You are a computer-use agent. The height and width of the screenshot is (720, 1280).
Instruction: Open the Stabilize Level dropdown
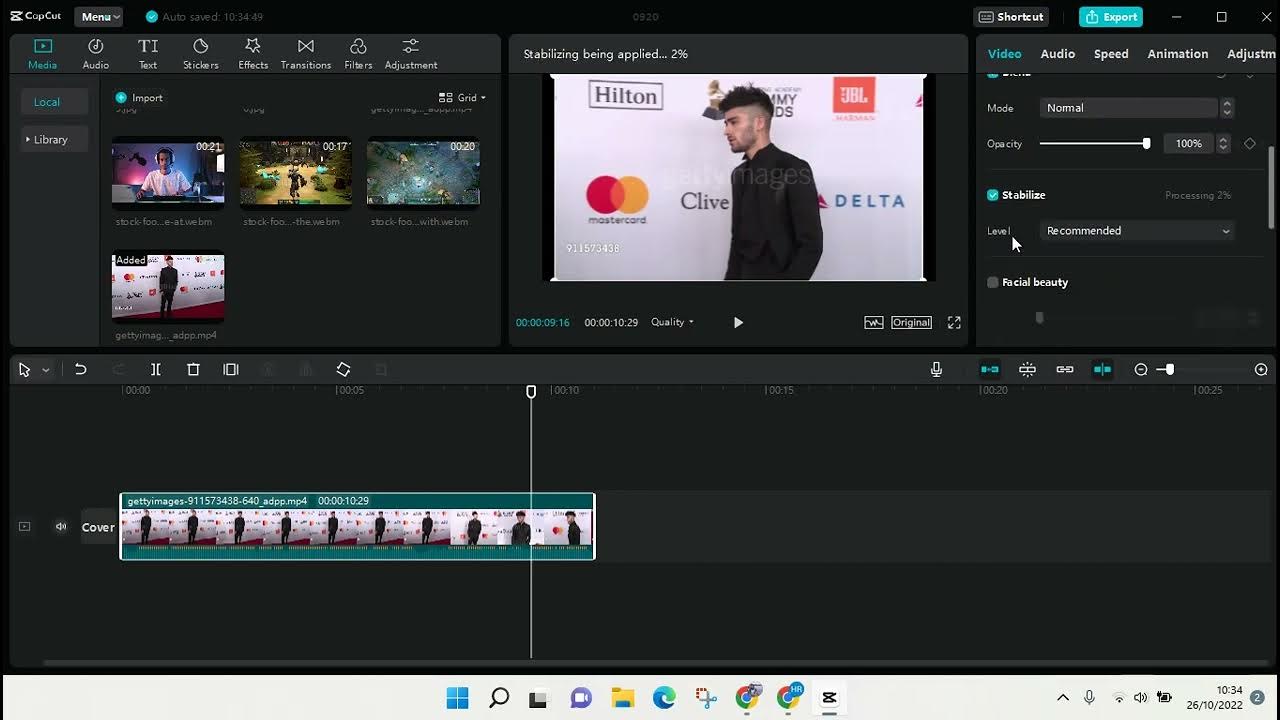1136,231
